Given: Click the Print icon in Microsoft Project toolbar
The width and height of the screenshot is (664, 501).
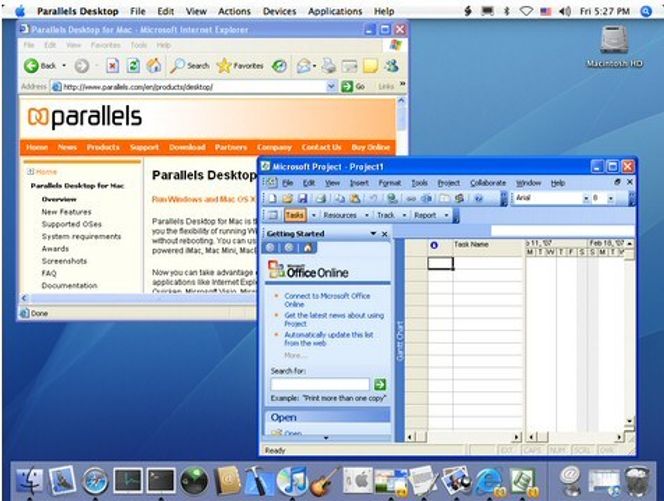Looking at the screenshot, I should (x=321, y=198).
